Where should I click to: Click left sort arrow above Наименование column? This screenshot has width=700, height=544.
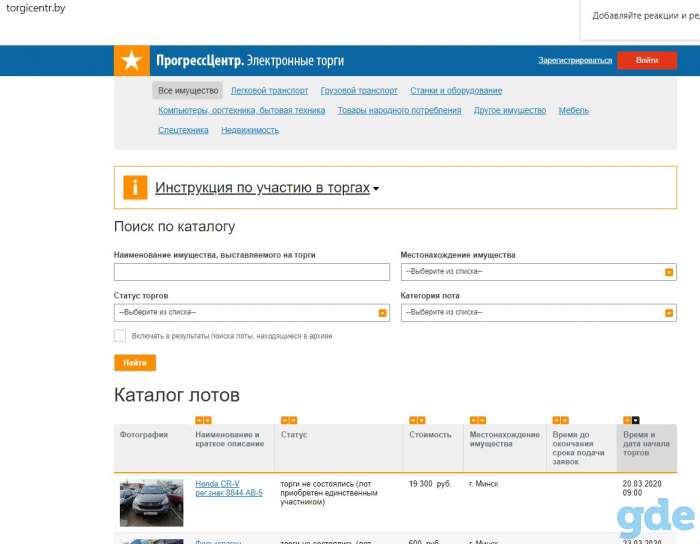200,420
